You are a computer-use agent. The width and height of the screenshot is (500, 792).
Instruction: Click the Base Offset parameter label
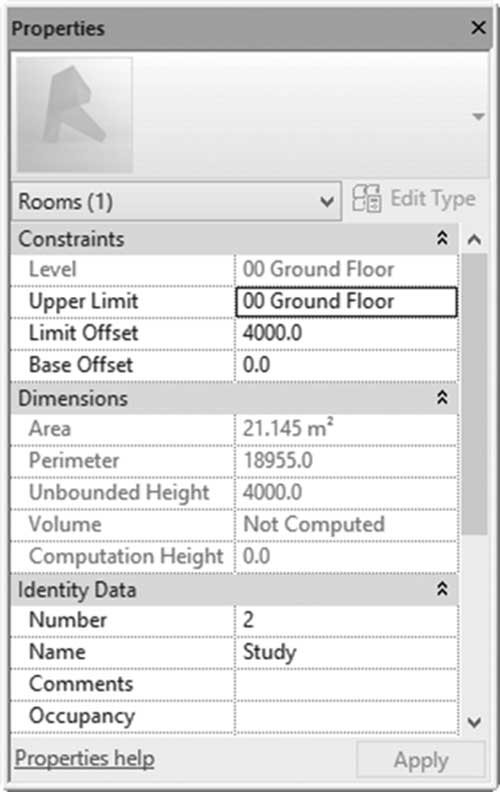point(81,365)
